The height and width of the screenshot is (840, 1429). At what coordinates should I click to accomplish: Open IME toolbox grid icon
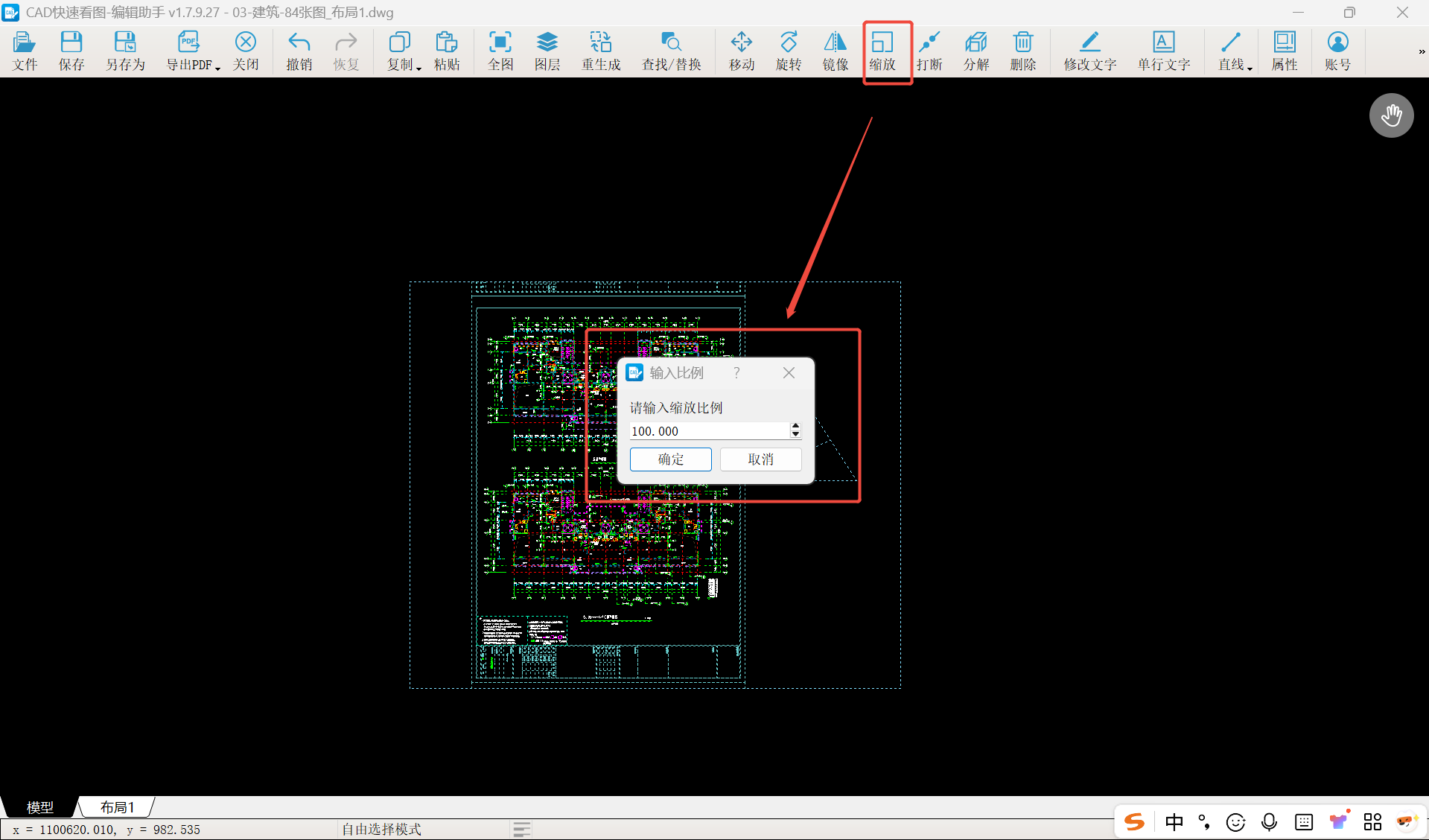(1372, 822)
